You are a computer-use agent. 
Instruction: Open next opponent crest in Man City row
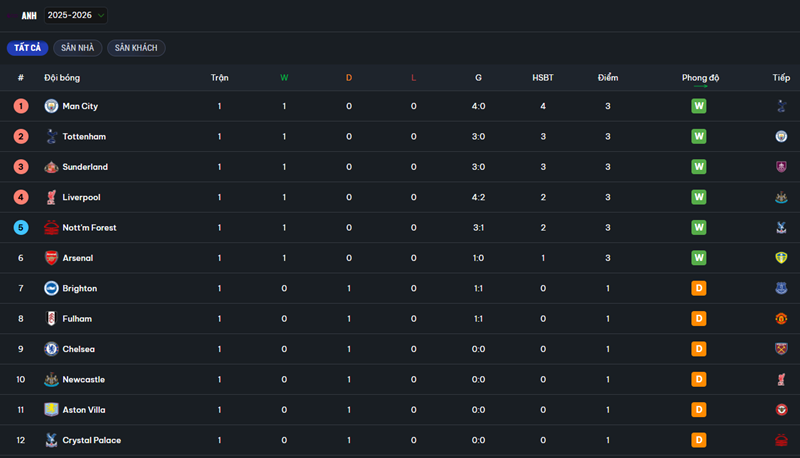click(781, 106)
